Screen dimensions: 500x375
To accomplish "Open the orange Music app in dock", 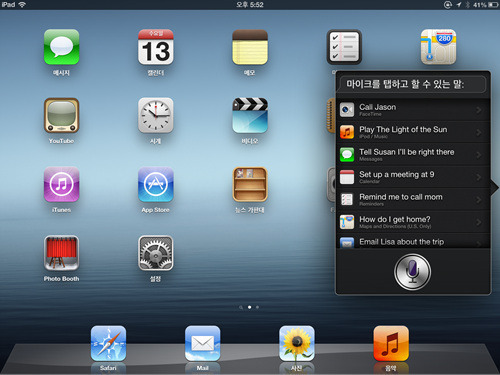I will click(x=391, y=344).
